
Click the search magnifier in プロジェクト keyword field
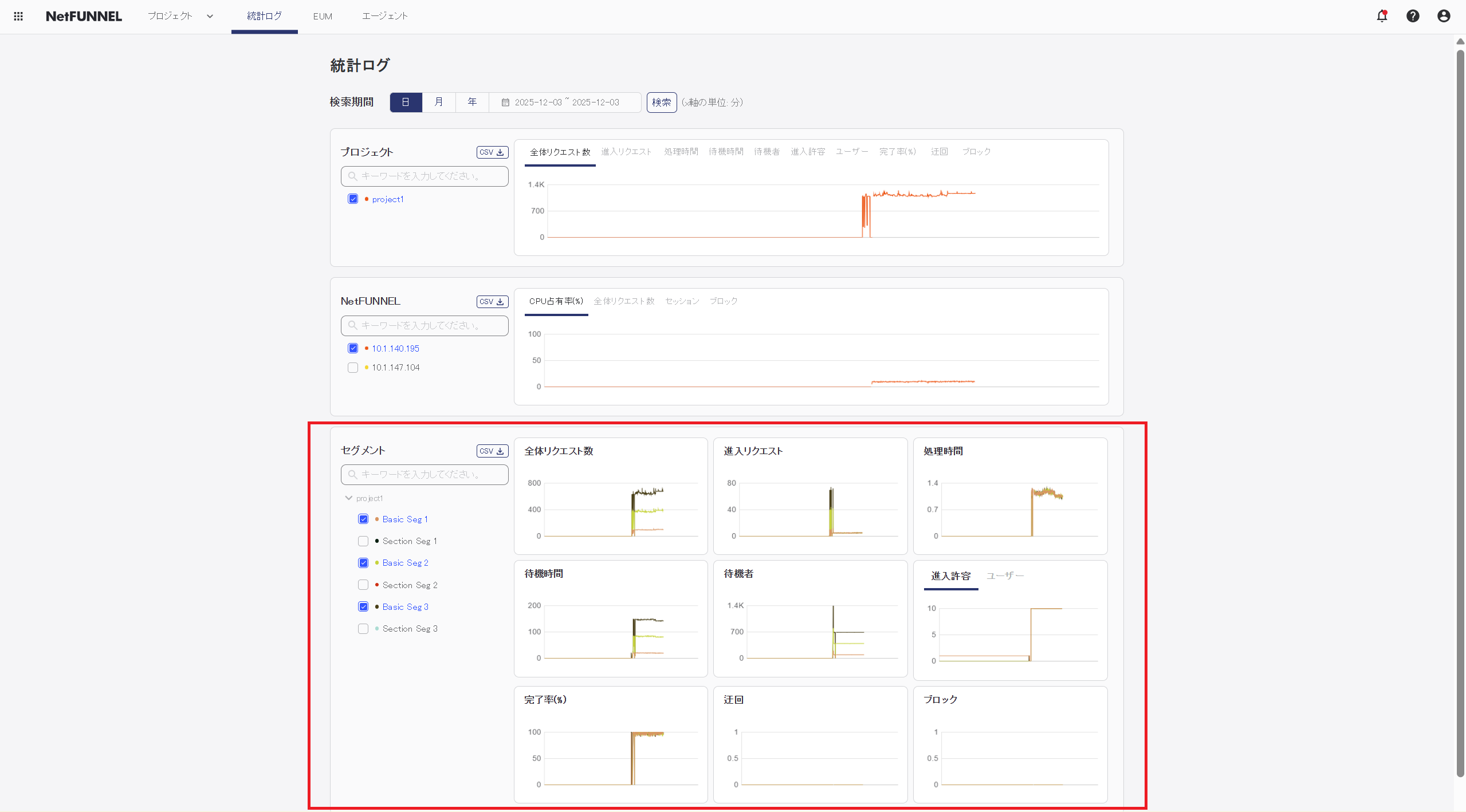pyautogui.click(x=352, y=176)
